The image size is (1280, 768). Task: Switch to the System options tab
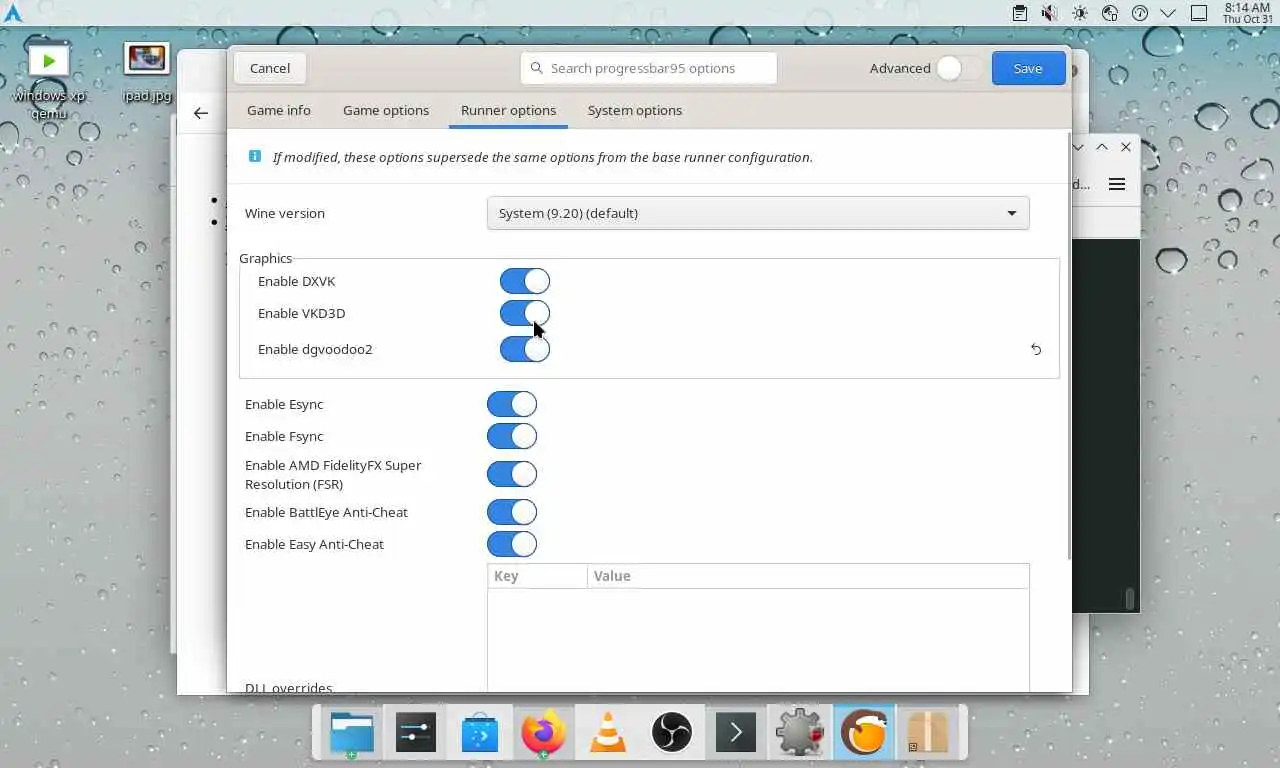635,110
